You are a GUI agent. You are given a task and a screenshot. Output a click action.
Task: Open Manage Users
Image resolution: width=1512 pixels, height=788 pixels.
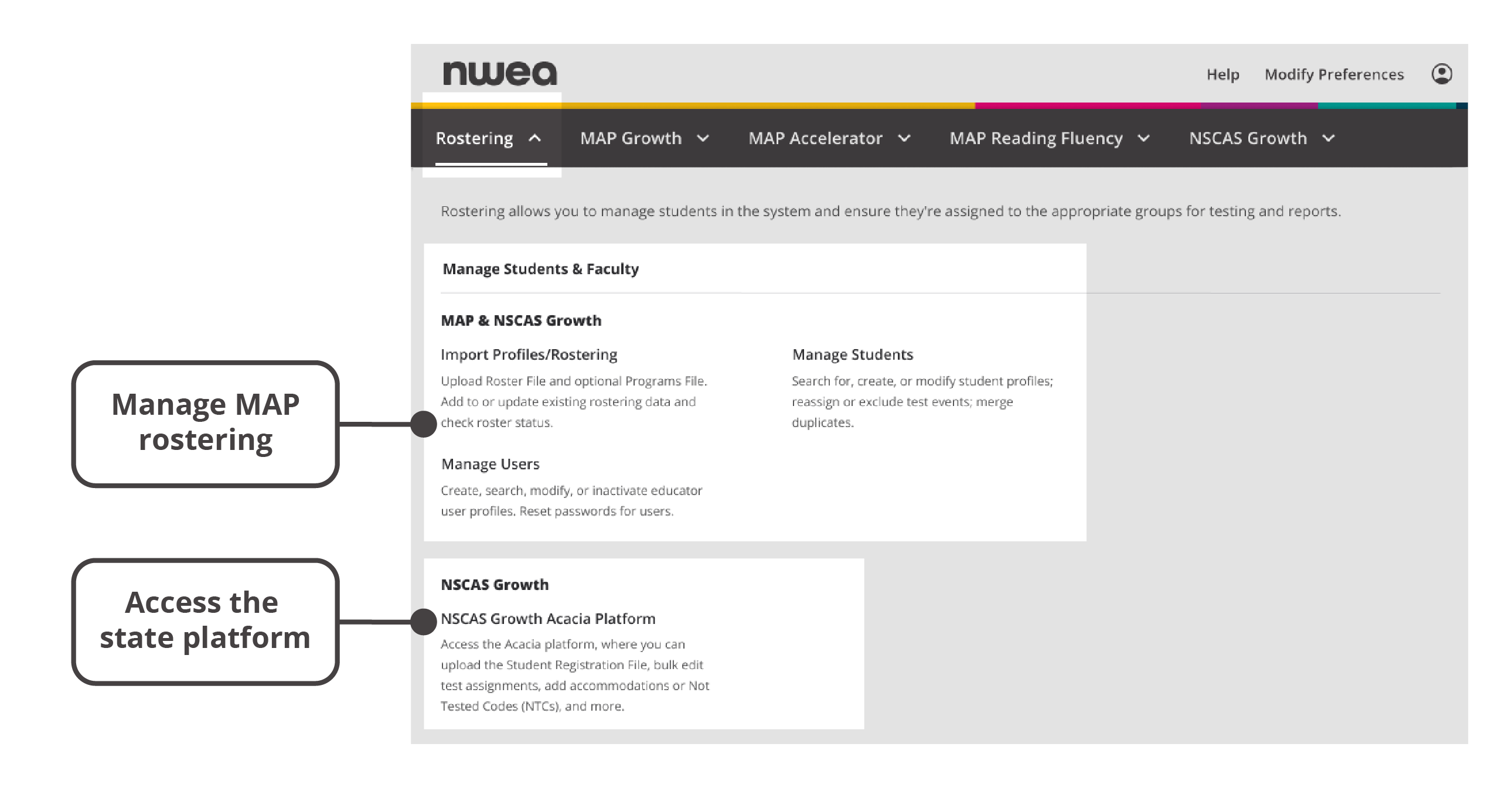coord(490,464)
